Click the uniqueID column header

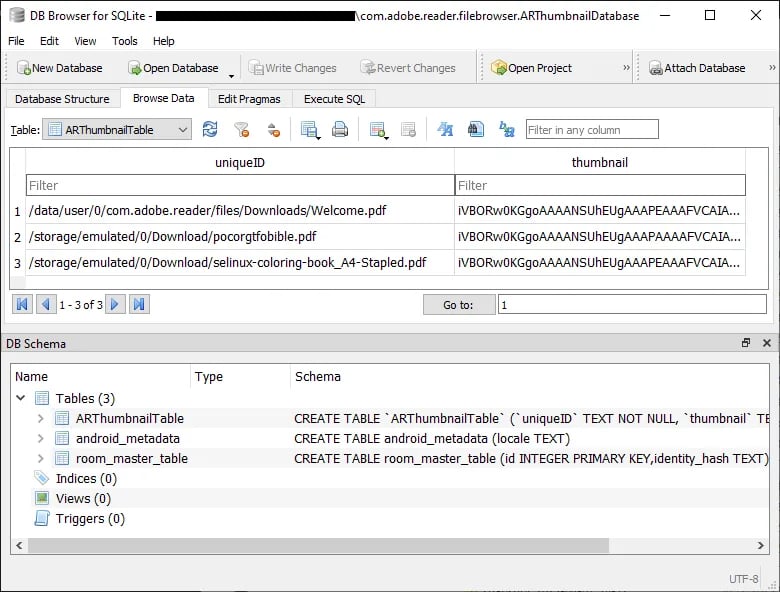click(x=240, y=162)
